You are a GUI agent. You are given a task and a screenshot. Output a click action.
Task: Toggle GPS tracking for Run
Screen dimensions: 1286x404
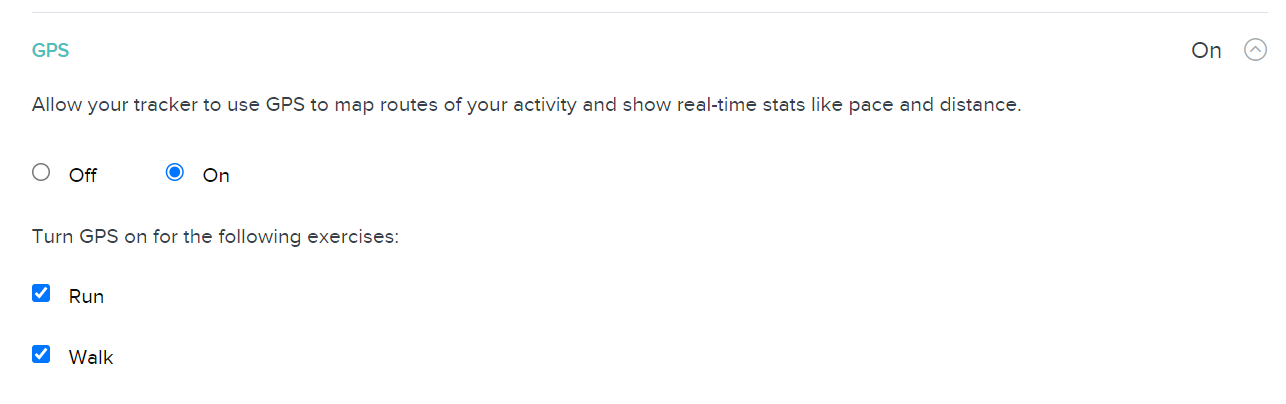point(41,293)
